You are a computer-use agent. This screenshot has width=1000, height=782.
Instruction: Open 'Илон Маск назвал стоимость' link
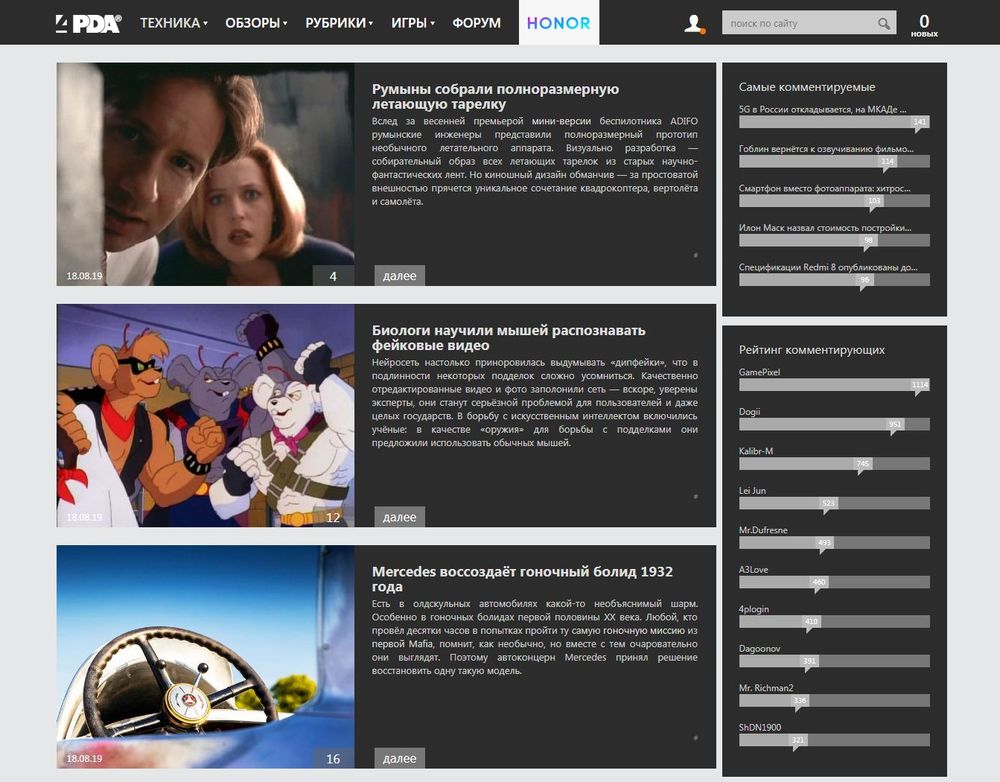[825, 228]
